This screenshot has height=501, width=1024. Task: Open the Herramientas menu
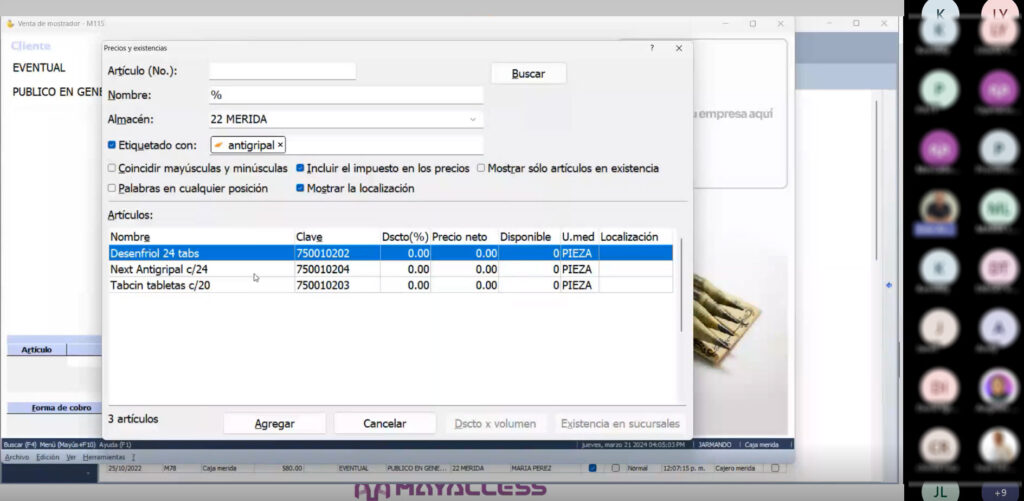point(104,457)
